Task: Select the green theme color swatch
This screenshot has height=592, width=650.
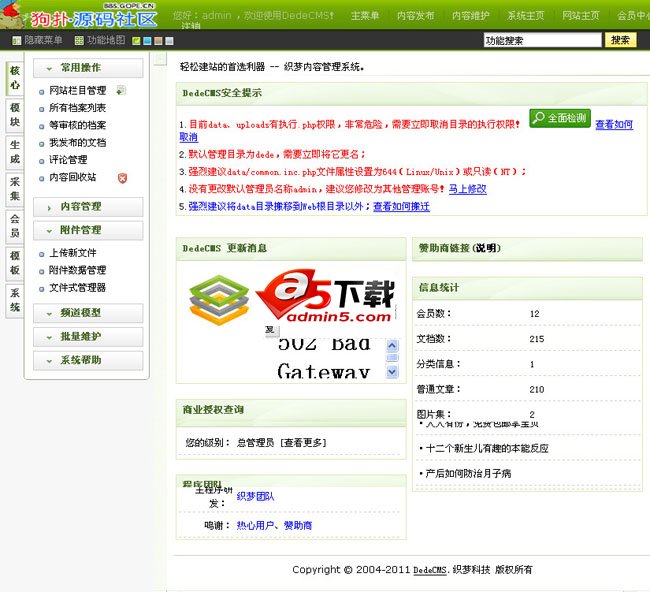Action: [x=136, y=41]
